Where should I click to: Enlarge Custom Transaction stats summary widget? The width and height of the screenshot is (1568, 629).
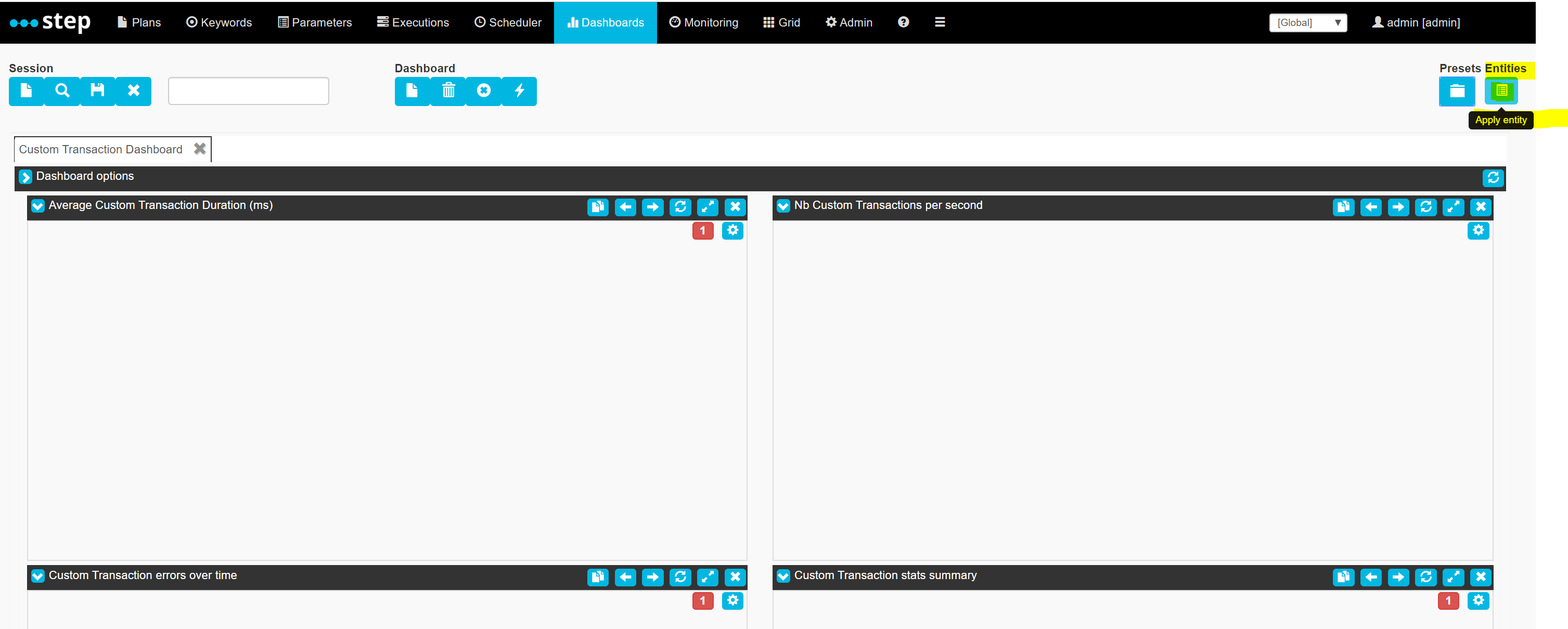(1453, 578)
